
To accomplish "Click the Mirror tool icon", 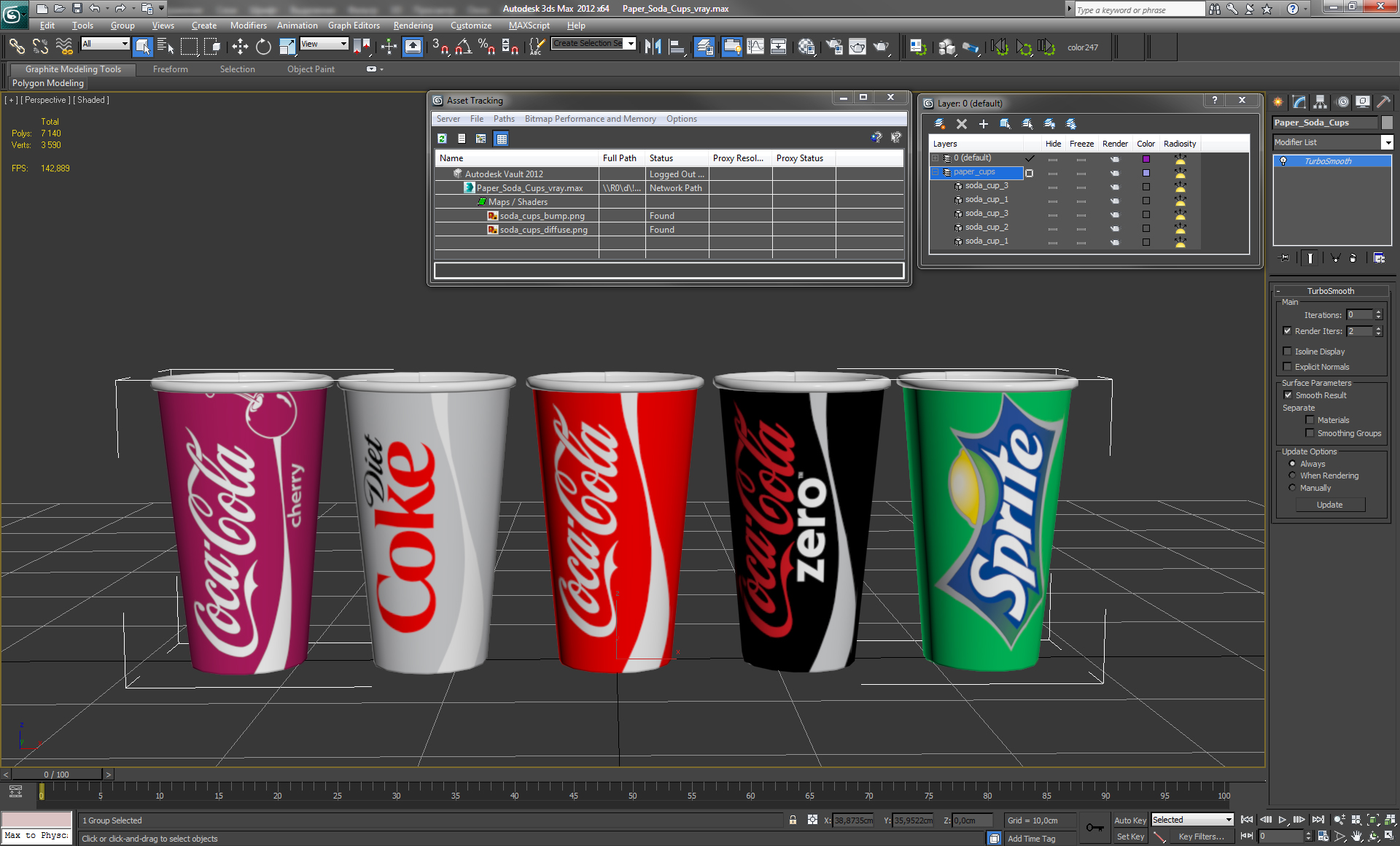I will tap(653, 47).
